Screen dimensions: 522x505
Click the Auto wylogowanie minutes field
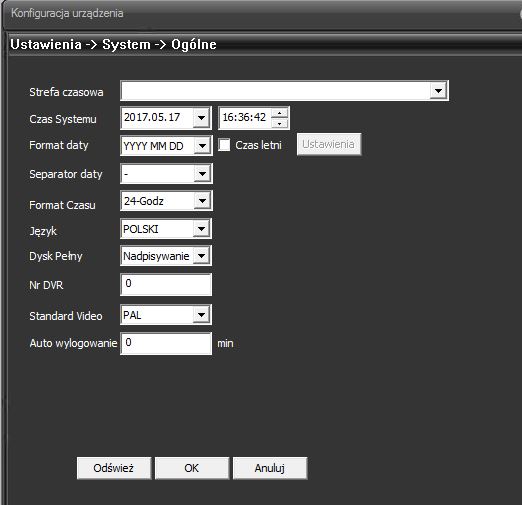point(166,343)
